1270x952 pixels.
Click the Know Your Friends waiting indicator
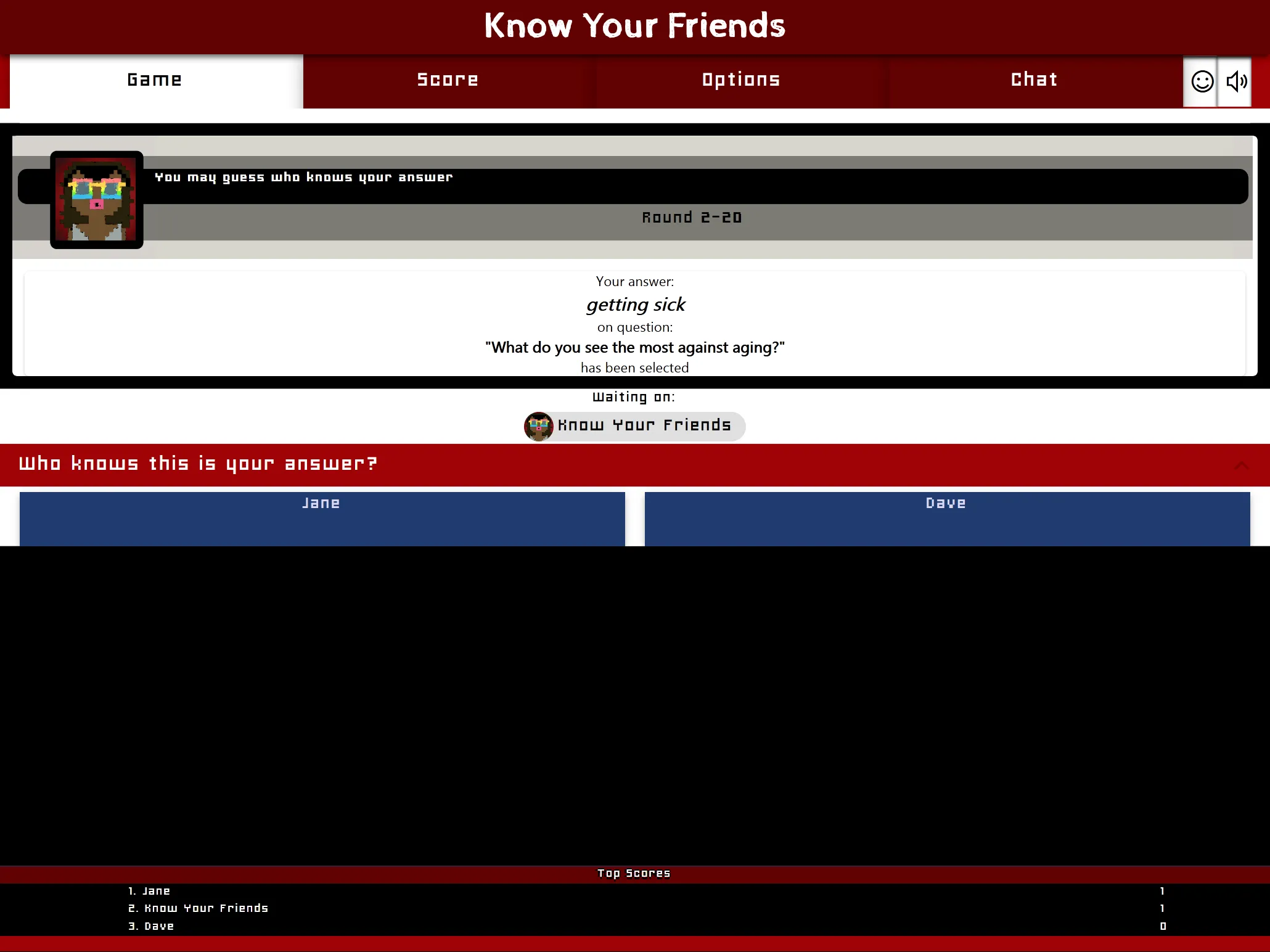click(634, 425)
